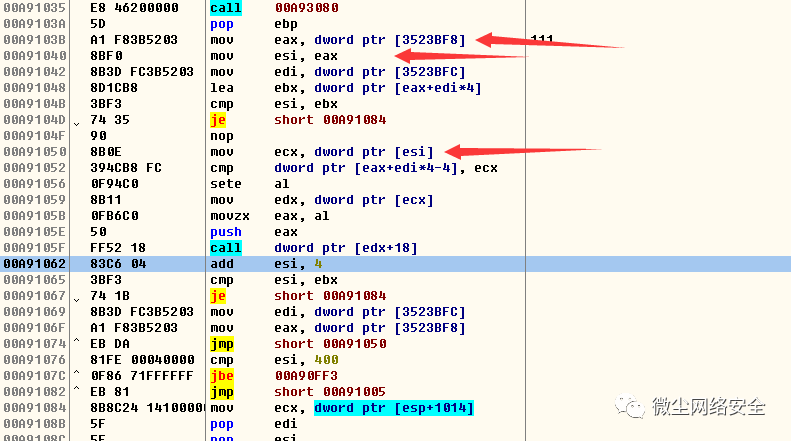The width and height of the screenshot is (791, 441).
Task: Select address 00A91065
Action: point(35,280)
